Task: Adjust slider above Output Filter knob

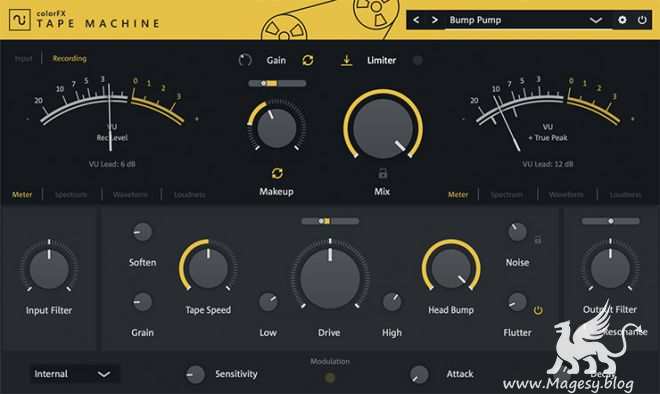Action: (611, 221)
